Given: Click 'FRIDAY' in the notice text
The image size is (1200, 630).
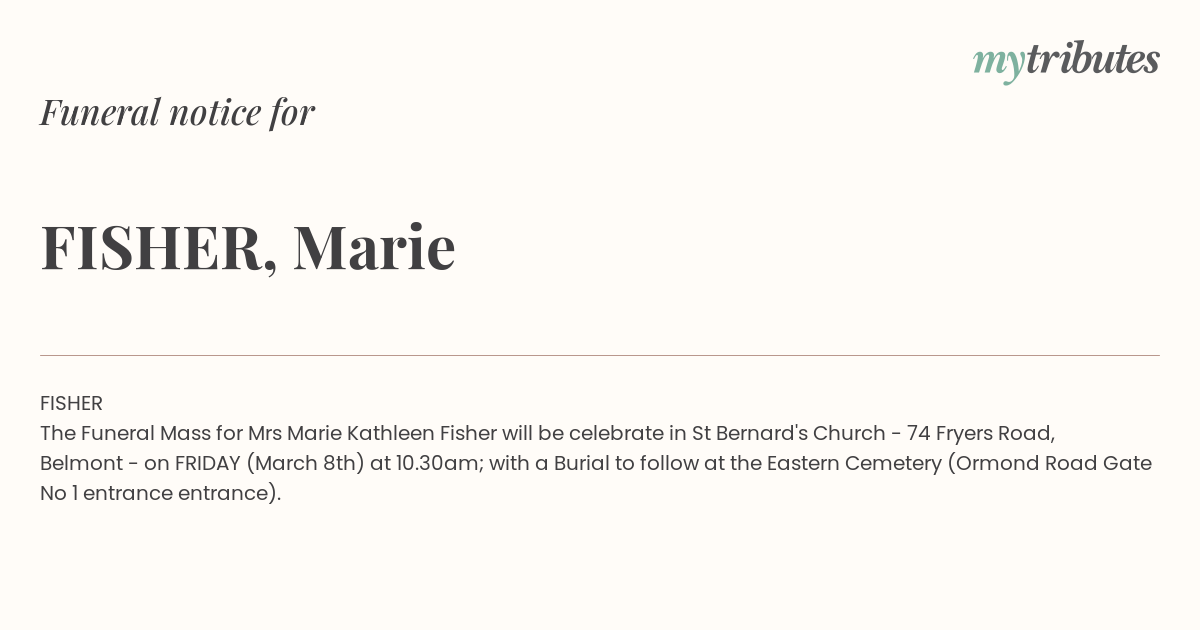Looking at the screenshot, I should pyautogui.click(x=208, y=463).
